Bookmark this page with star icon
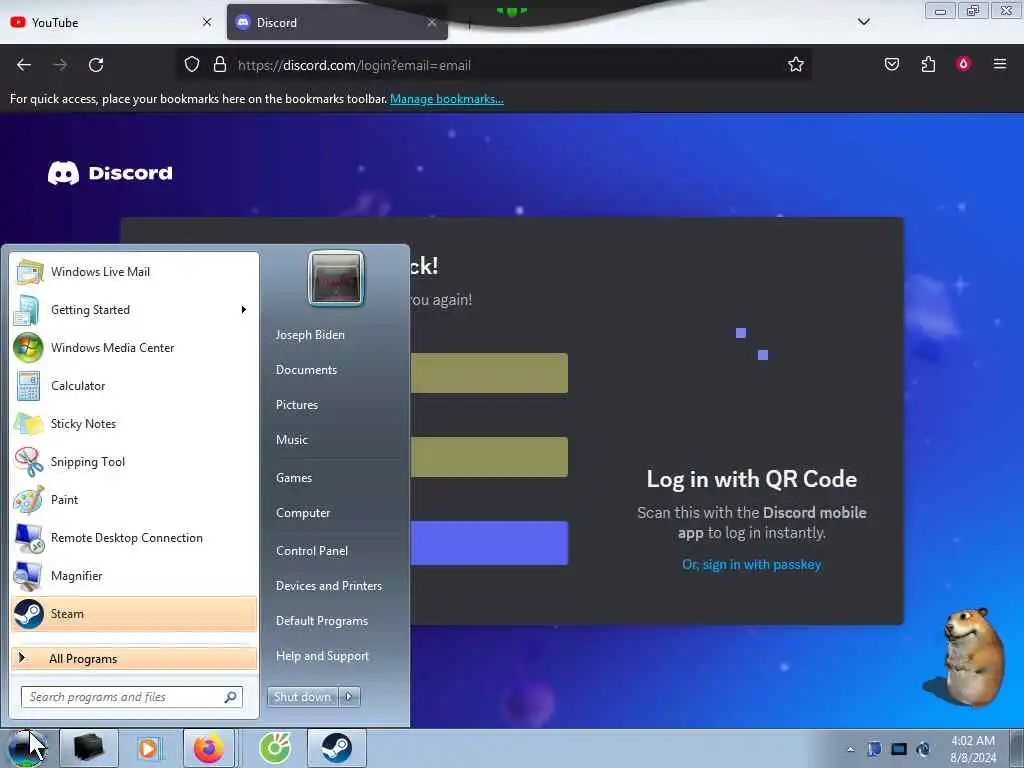 795,65
